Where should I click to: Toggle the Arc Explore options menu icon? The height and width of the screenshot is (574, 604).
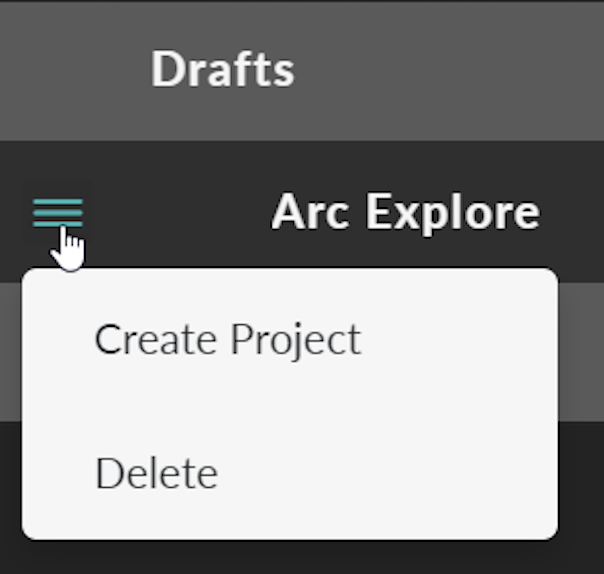(x=58, y=213)
